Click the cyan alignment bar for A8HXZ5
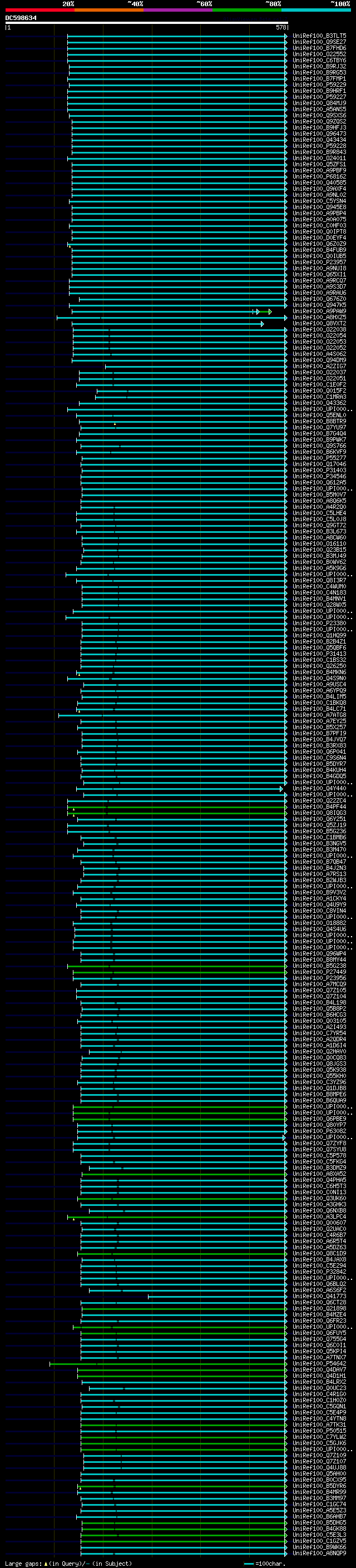 point(172,318)
